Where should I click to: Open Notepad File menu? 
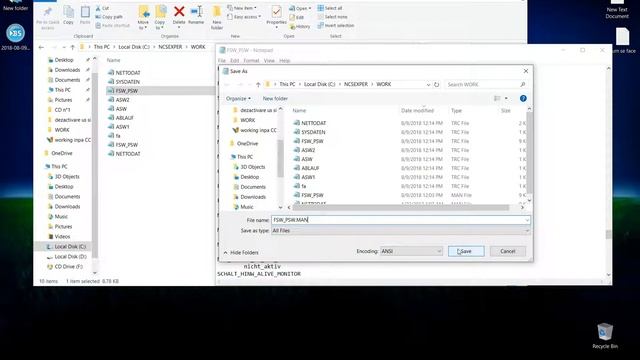222,60
